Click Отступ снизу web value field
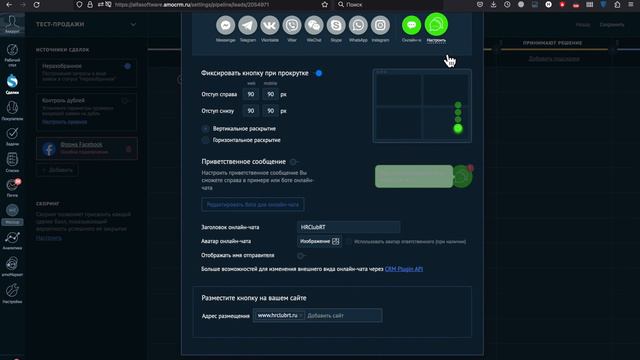 pyautogui.click(x=251, y=111)
